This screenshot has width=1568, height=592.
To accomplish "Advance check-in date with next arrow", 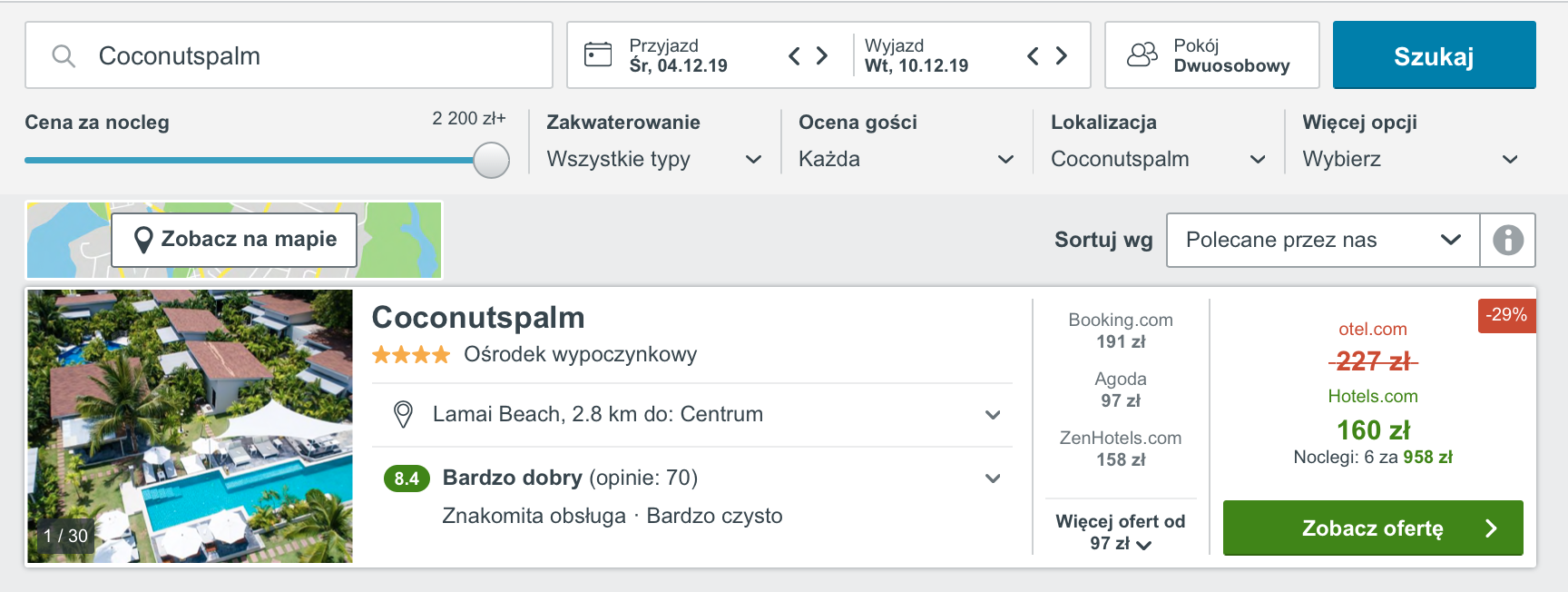I will click(x=822, y=56).
